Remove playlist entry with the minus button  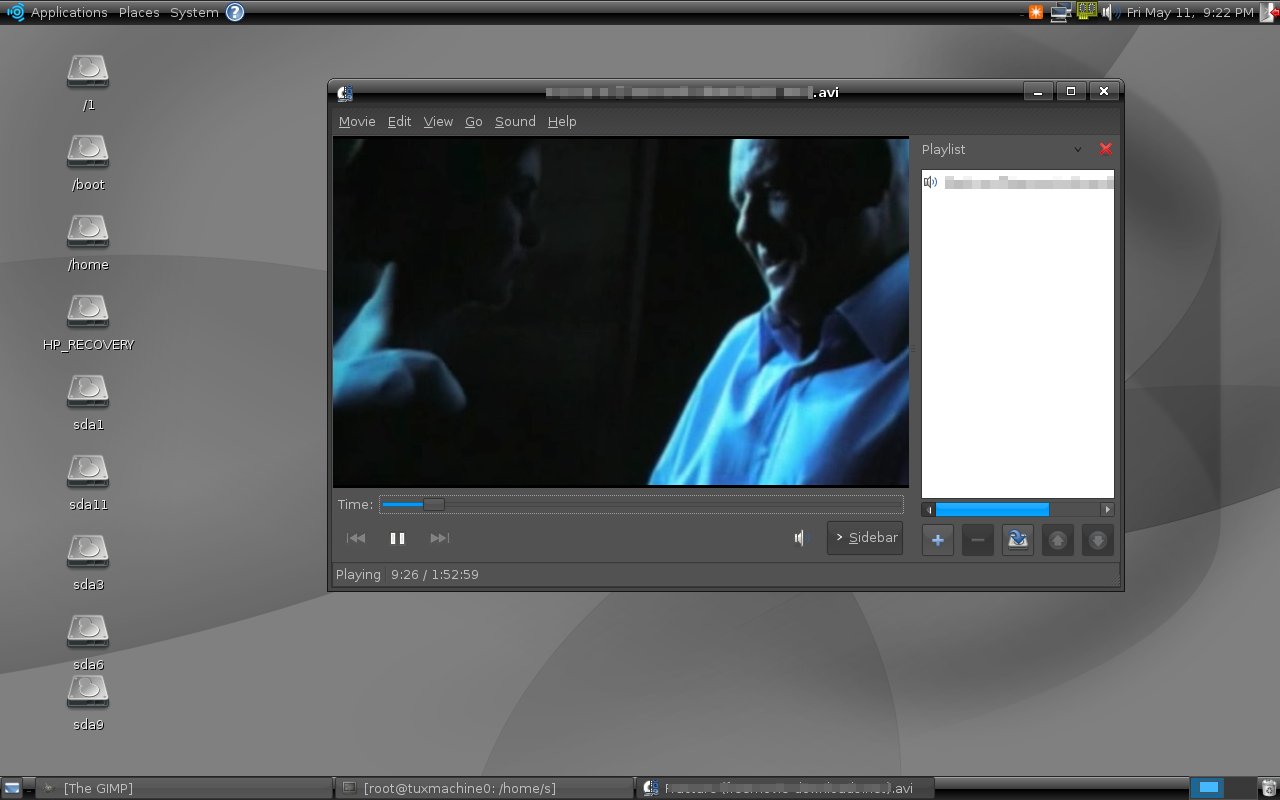(x=977, y=540)
